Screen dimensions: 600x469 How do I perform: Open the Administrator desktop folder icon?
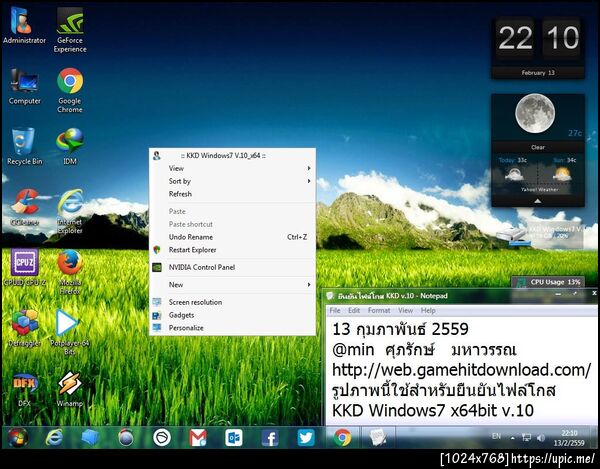tap(24, 25)
